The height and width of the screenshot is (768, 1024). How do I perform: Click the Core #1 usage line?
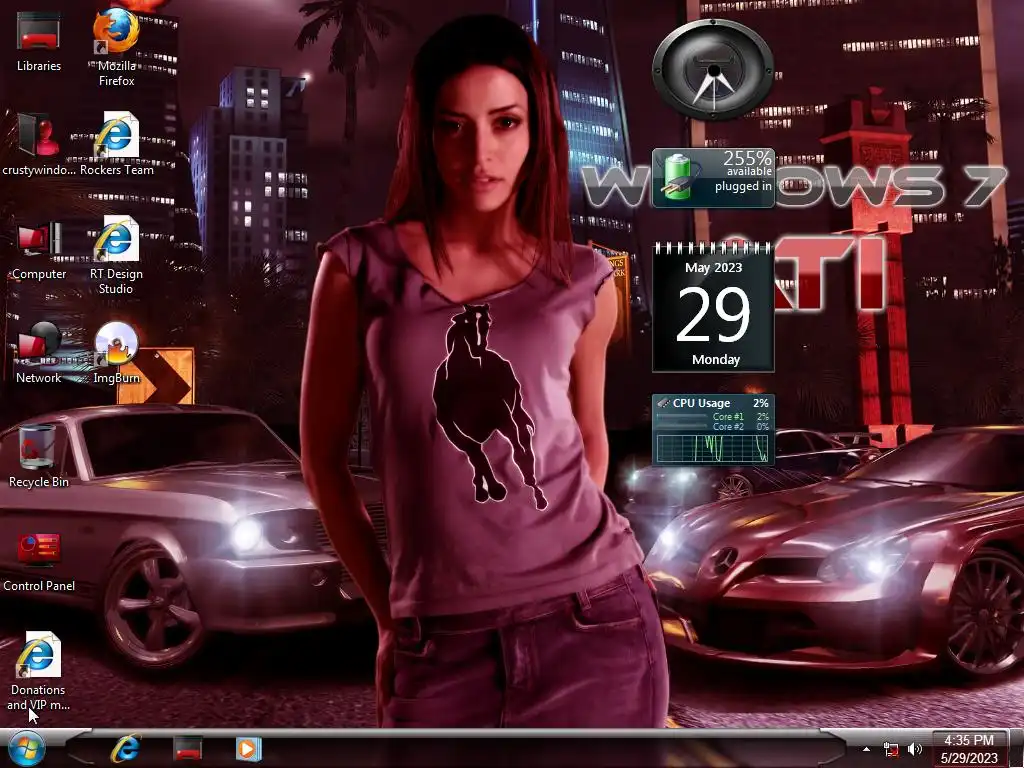[713, 417]
